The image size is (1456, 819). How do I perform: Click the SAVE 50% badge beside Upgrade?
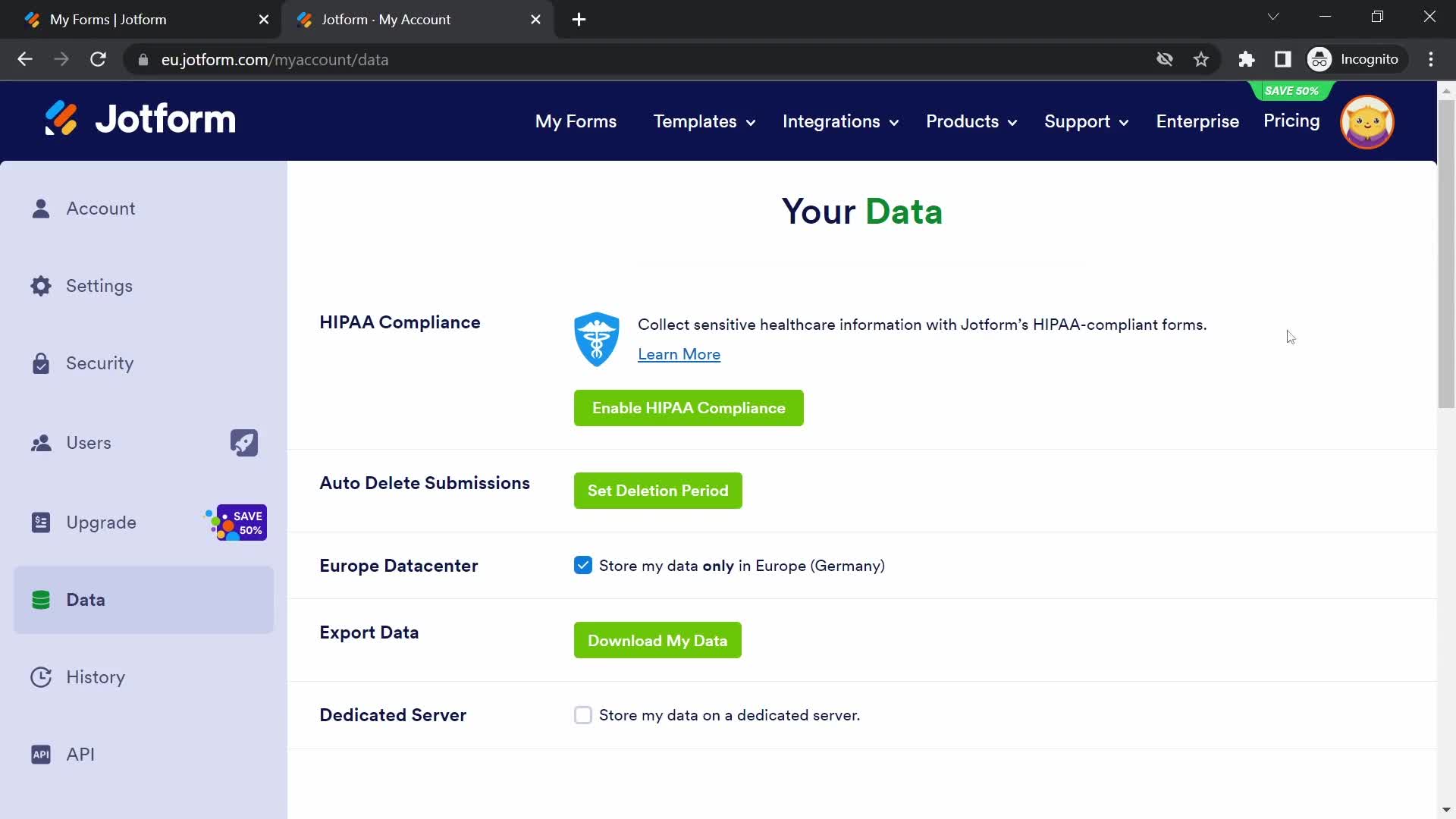(x=236, y=522)
